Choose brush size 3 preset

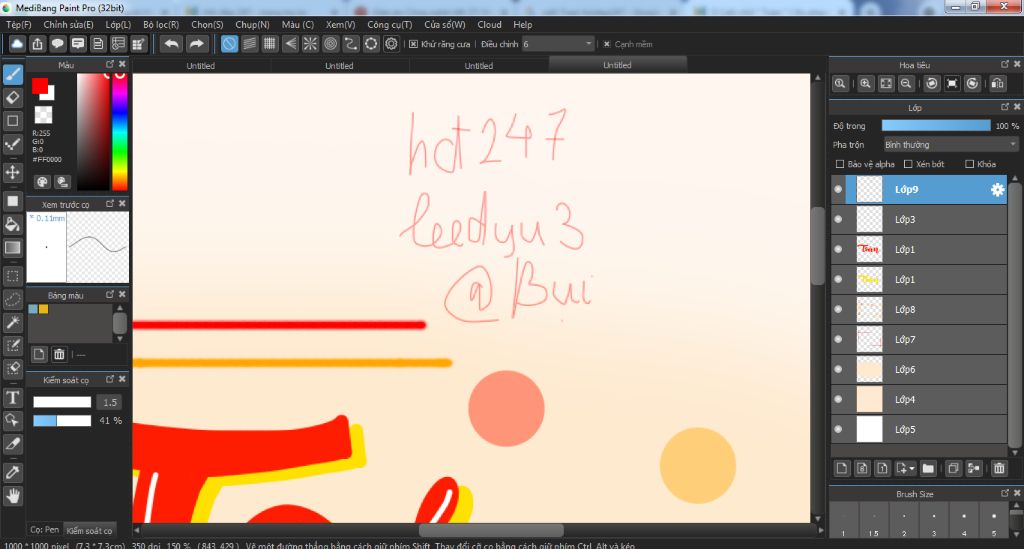[x=934, y=520]
